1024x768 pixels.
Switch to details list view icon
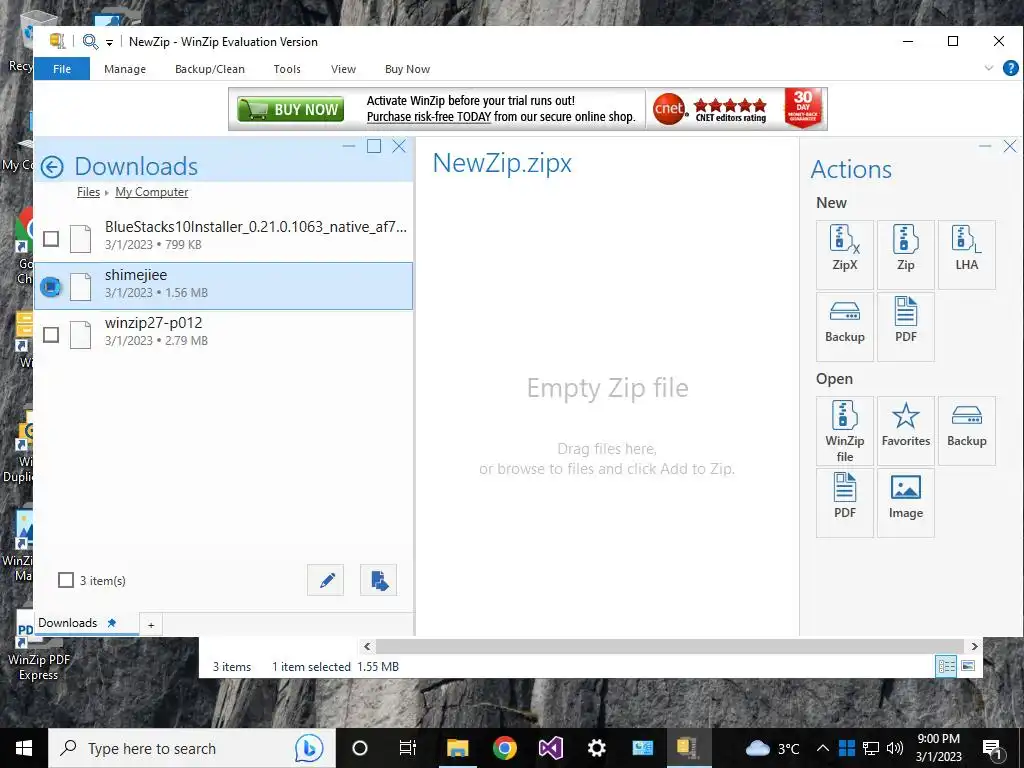[946, 665]
